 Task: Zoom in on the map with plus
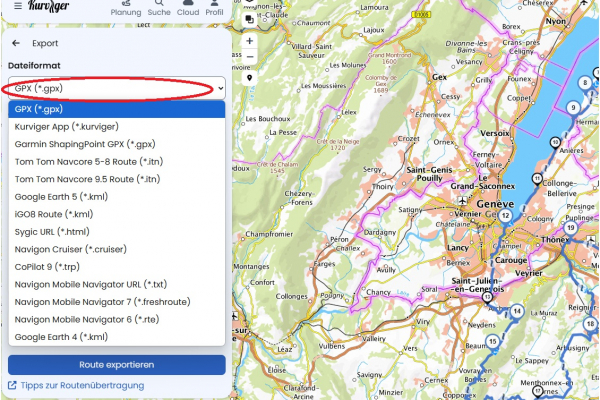249,42
